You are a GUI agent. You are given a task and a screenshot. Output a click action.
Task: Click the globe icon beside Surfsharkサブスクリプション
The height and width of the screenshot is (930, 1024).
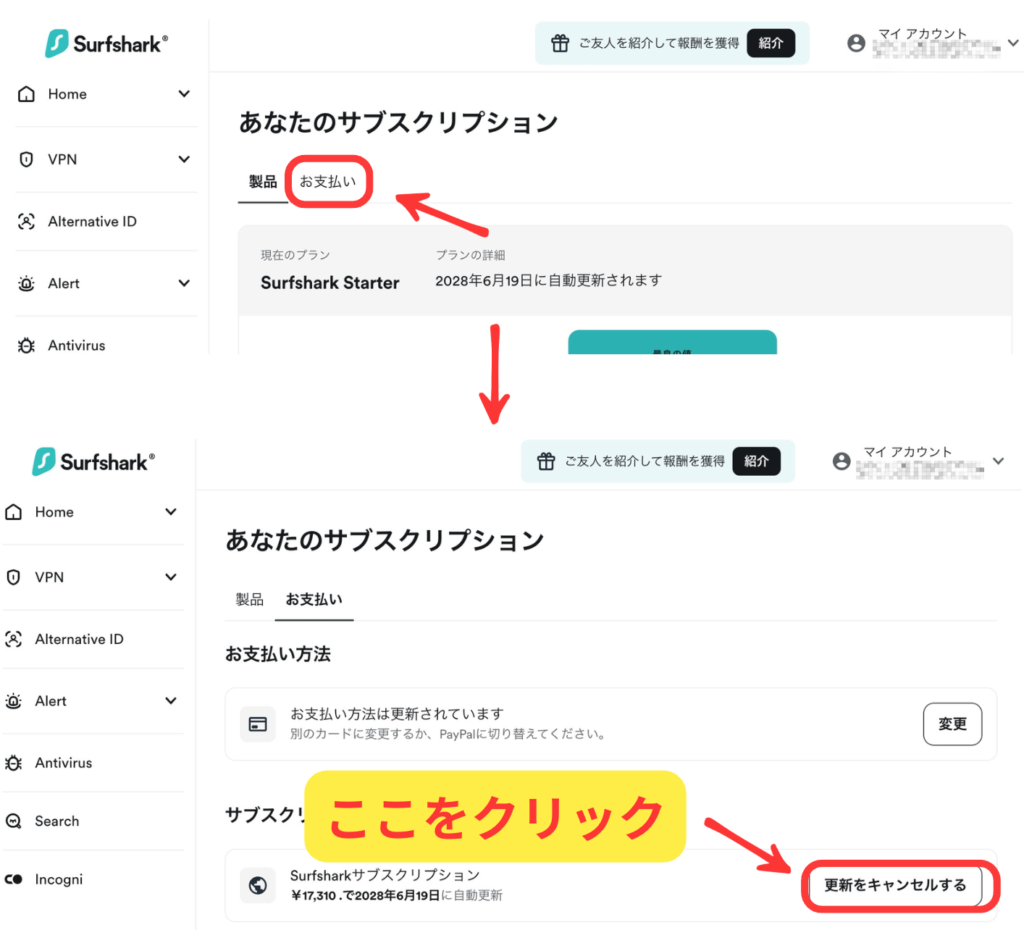(x=257, y=885)
